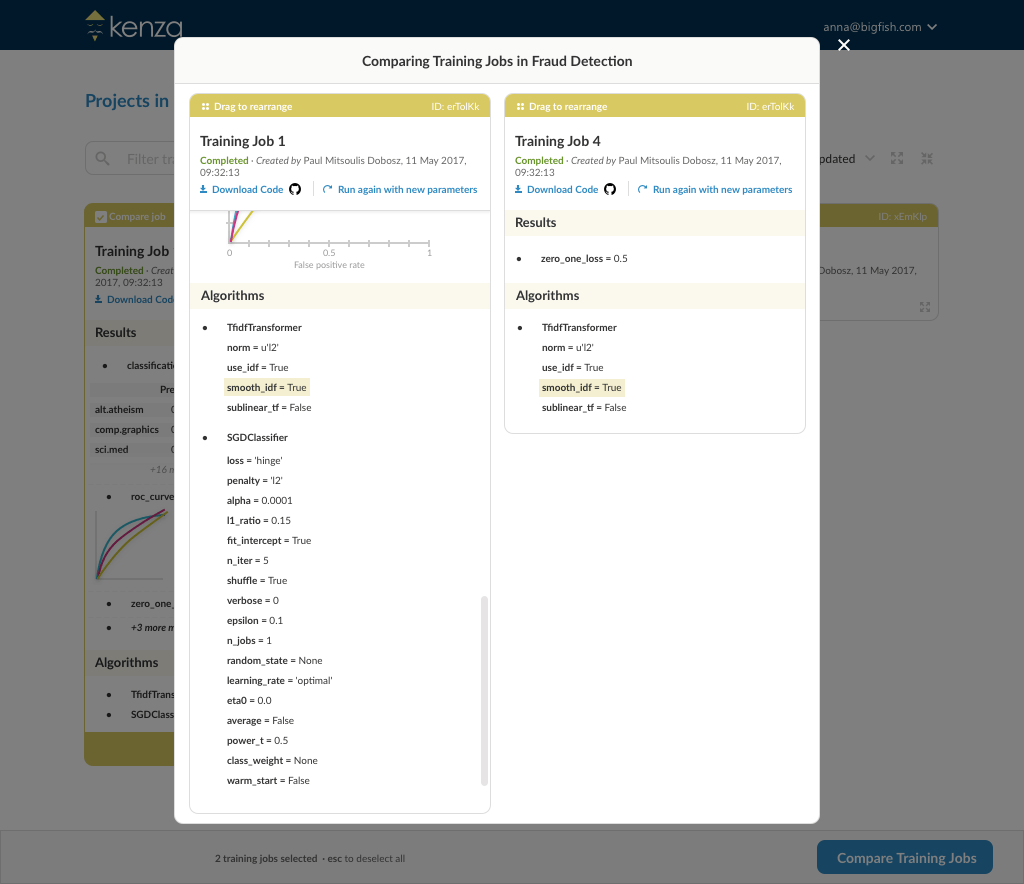Open GitHub icon for Training Job 4
Screen dimensions: 1024x884
click(610, 189)
